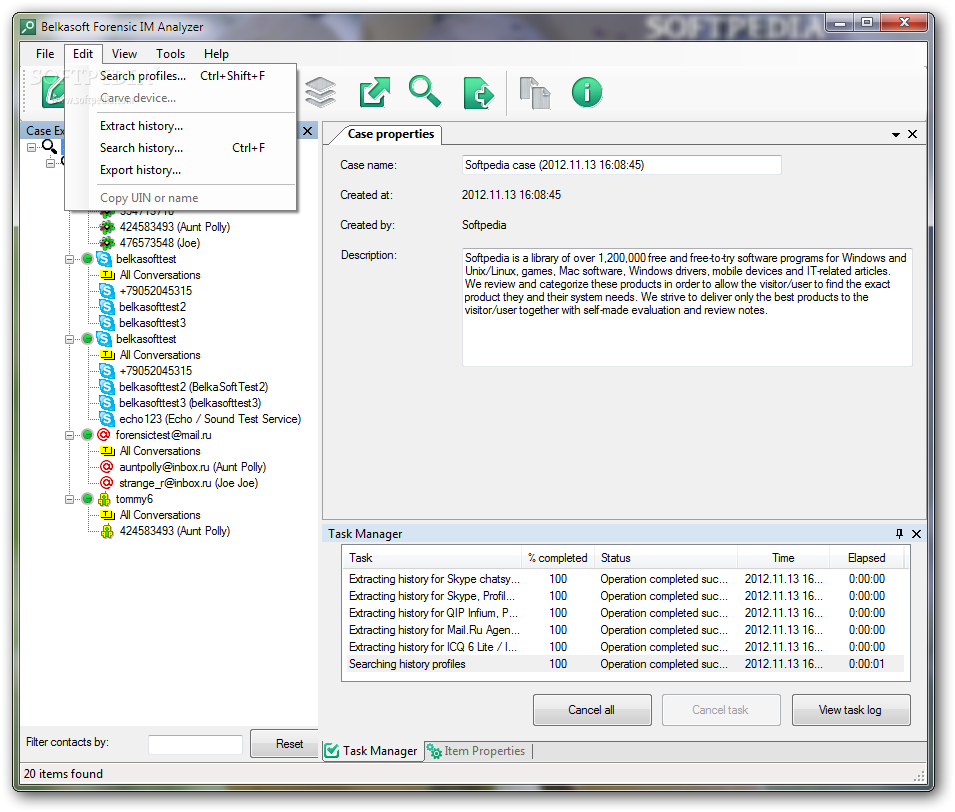Select Extracting history for QIP Infium task
Viewport: 955px width, 812px height.
(x=625, y=613)
